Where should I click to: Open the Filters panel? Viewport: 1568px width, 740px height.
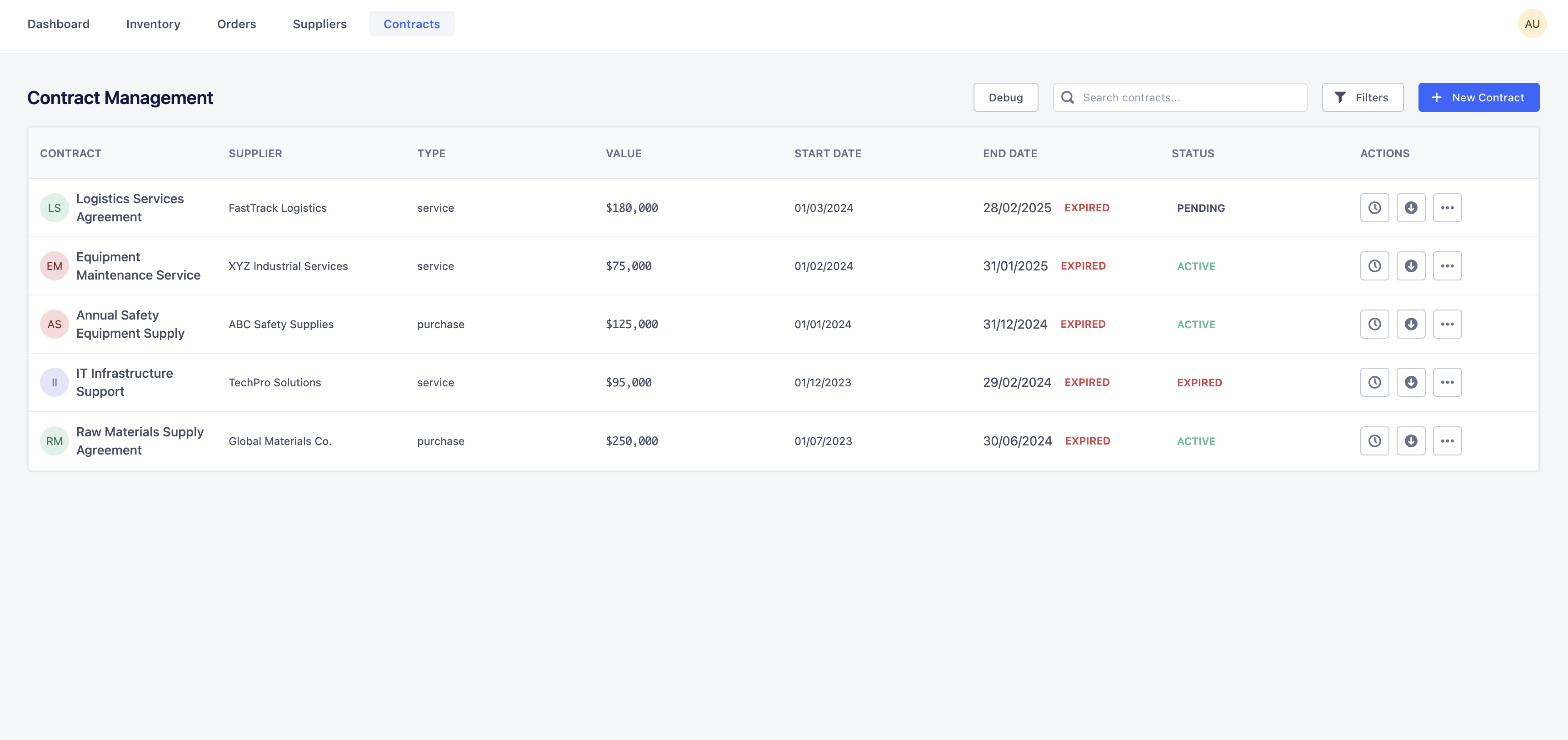pyautogui.click(x=1362, y=97)
